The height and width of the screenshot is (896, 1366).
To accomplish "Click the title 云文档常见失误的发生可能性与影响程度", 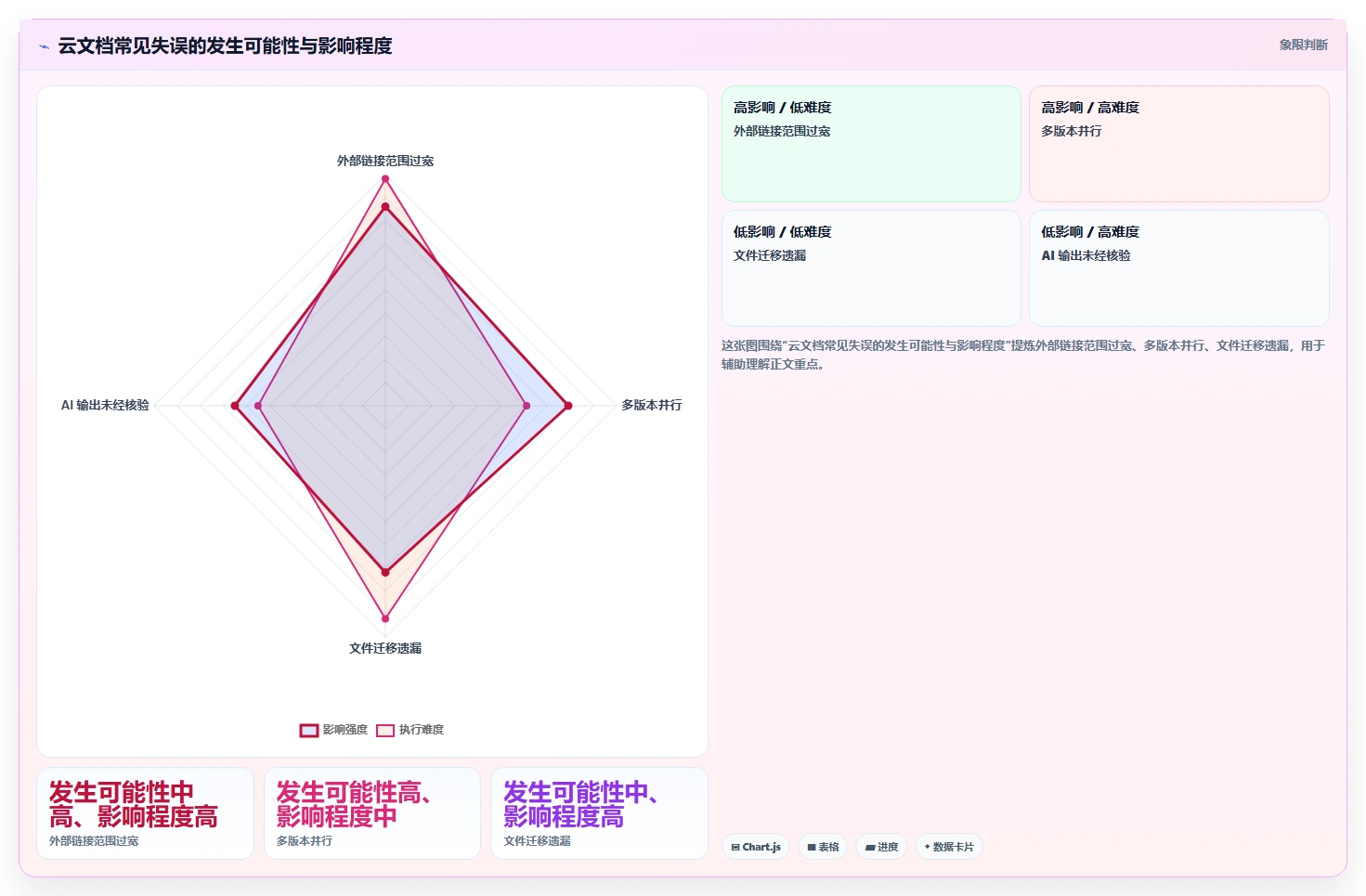I will click(x=225, y=45).
